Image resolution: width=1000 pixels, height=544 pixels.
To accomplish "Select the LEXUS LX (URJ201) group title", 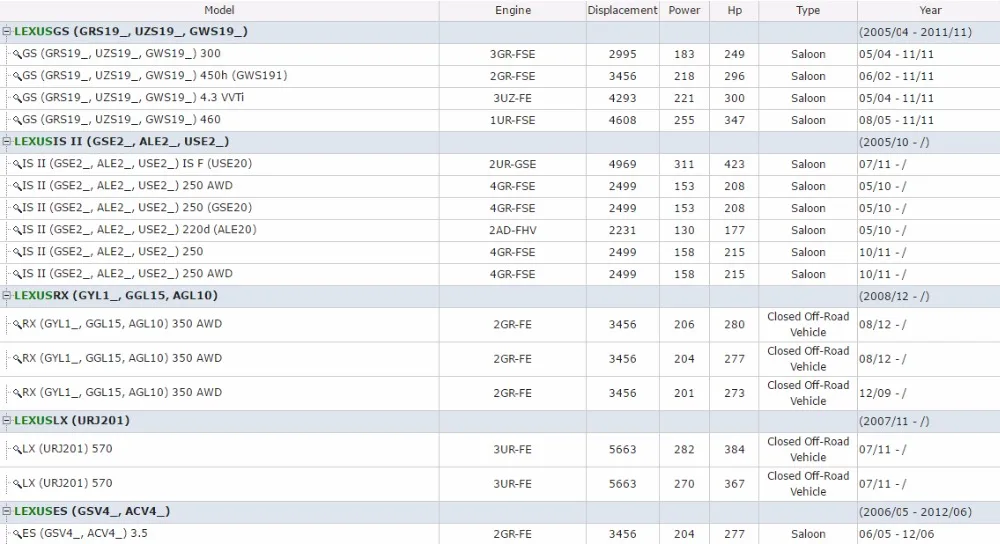I will [x=71, y=420].
